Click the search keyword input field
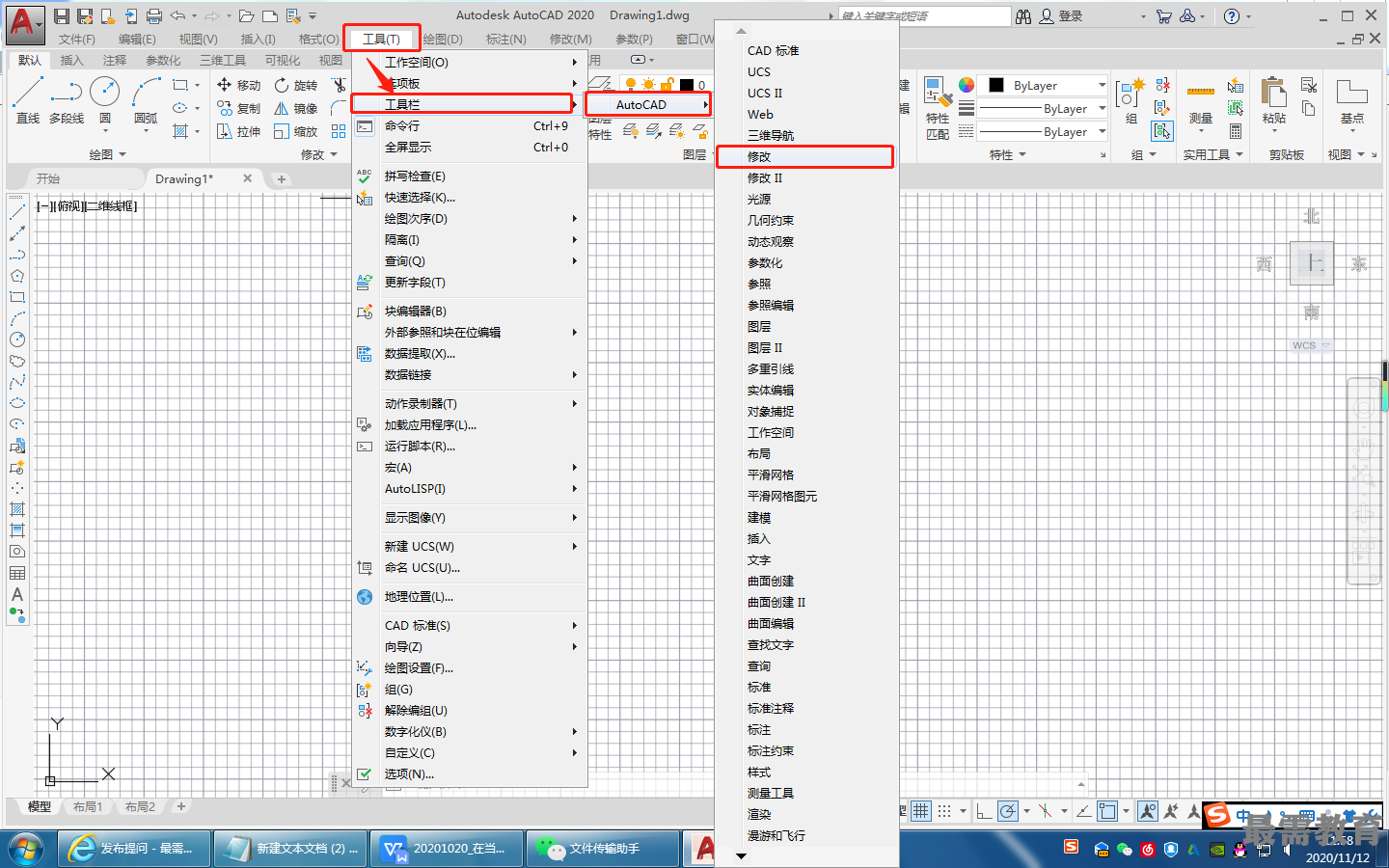1389x868 pixels. (925, 15)
